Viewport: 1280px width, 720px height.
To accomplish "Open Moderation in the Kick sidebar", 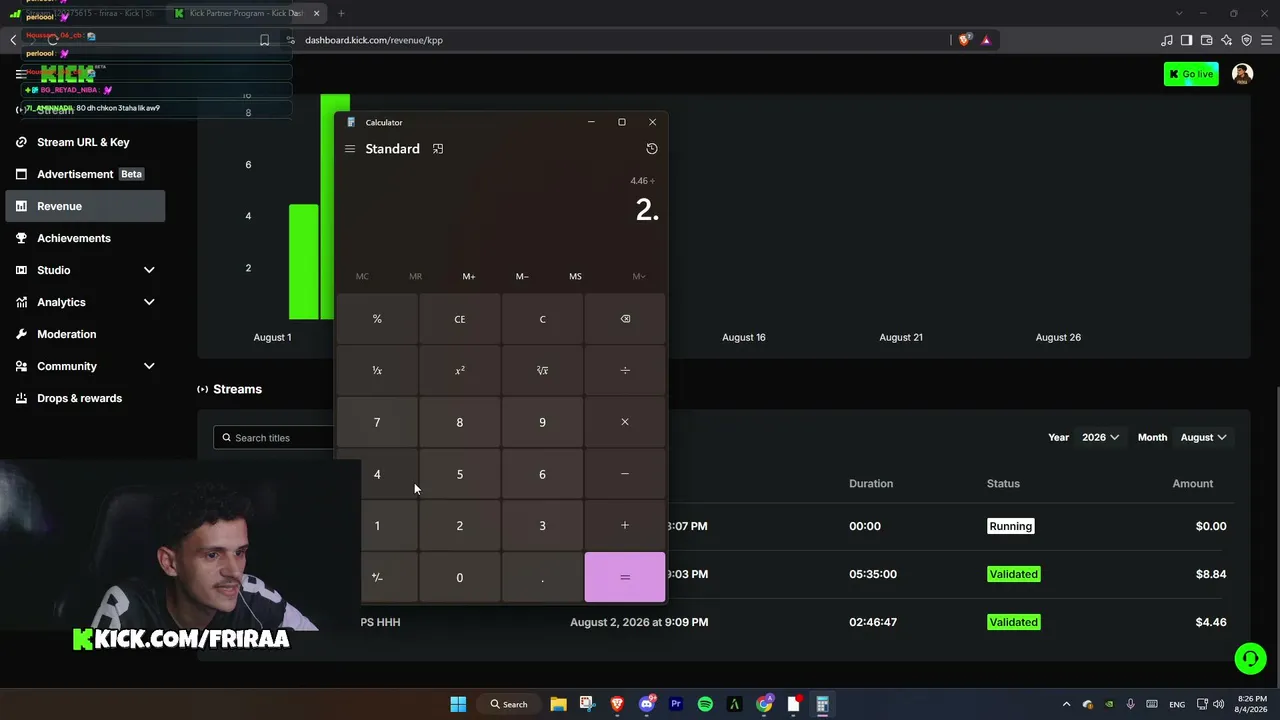I will (86, 334).
